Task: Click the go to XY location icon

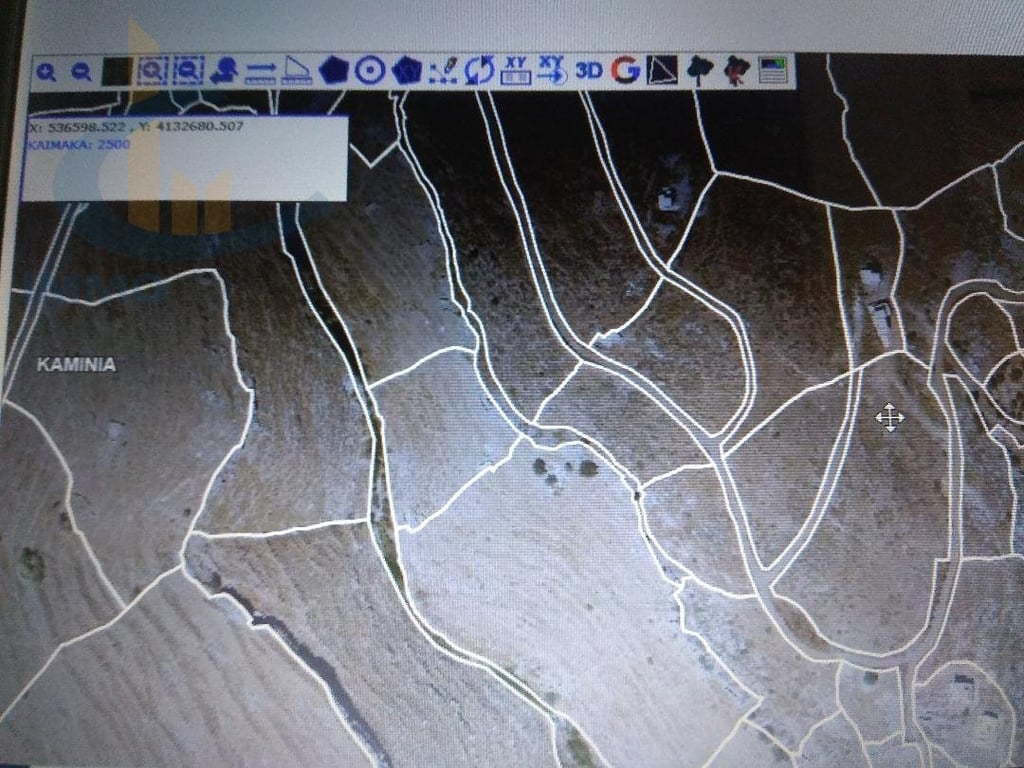Action: point(552,70)
